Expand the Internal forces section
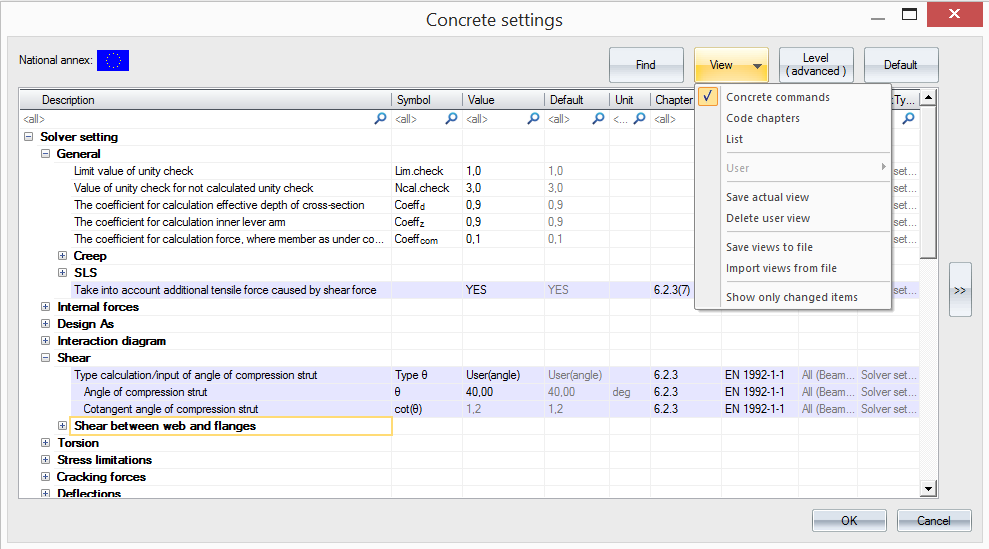Viewport: 989px width, 549px height. pyautogui.click(x=46, y=307)
